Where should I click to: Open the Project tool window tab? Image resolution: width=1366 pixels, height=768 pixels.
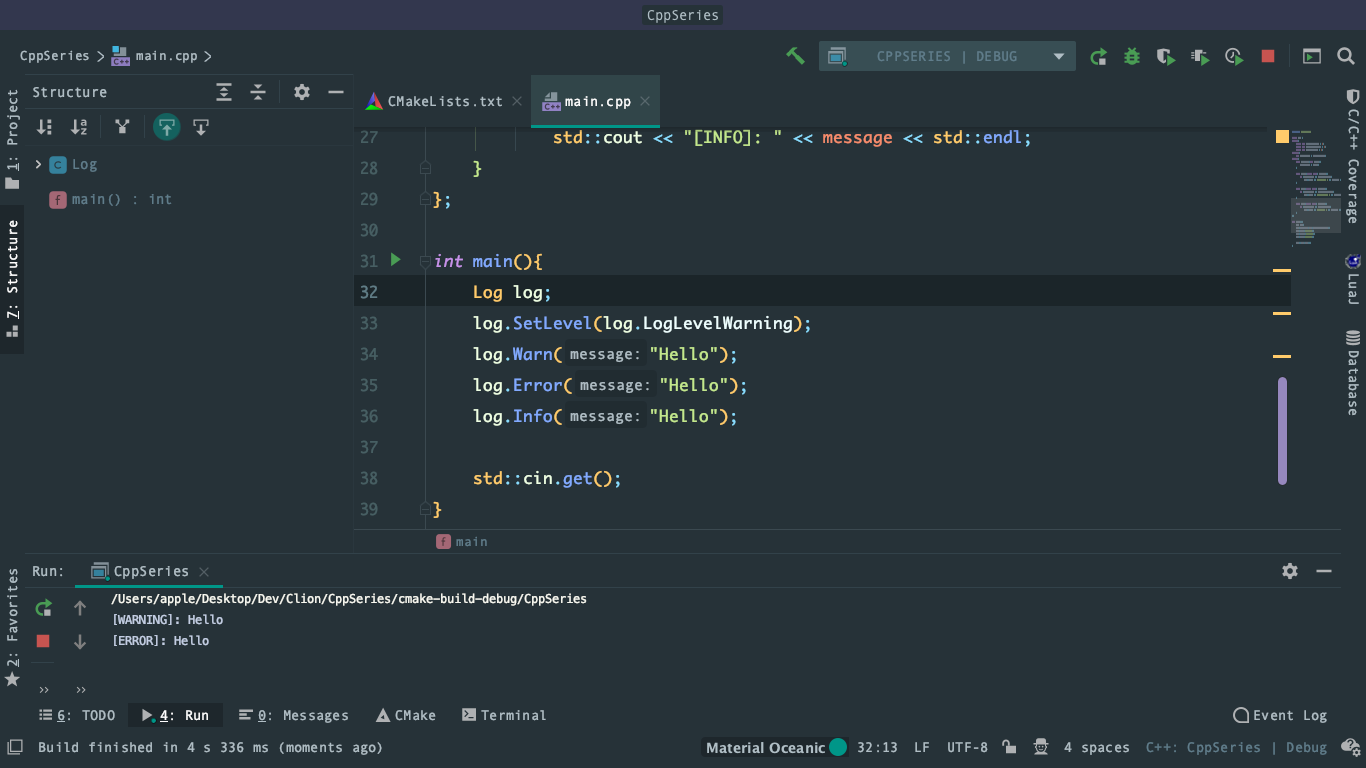coord(12,139)
